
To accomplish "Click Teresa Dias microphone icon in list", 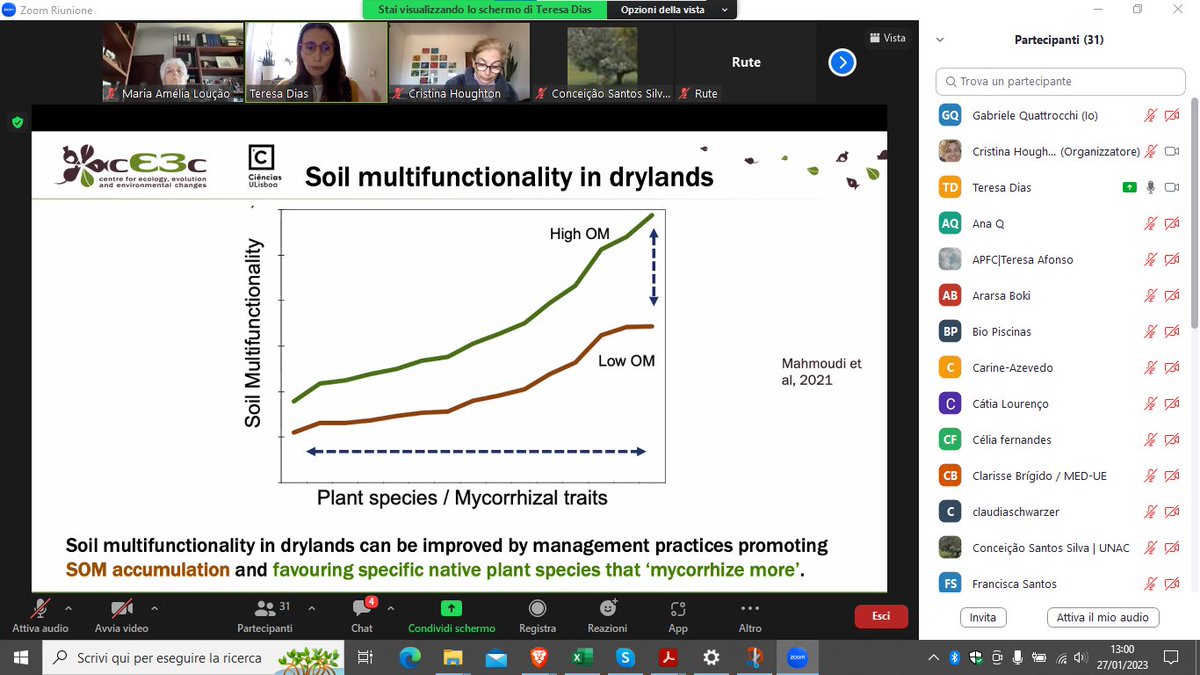I will pos(1151,188).
